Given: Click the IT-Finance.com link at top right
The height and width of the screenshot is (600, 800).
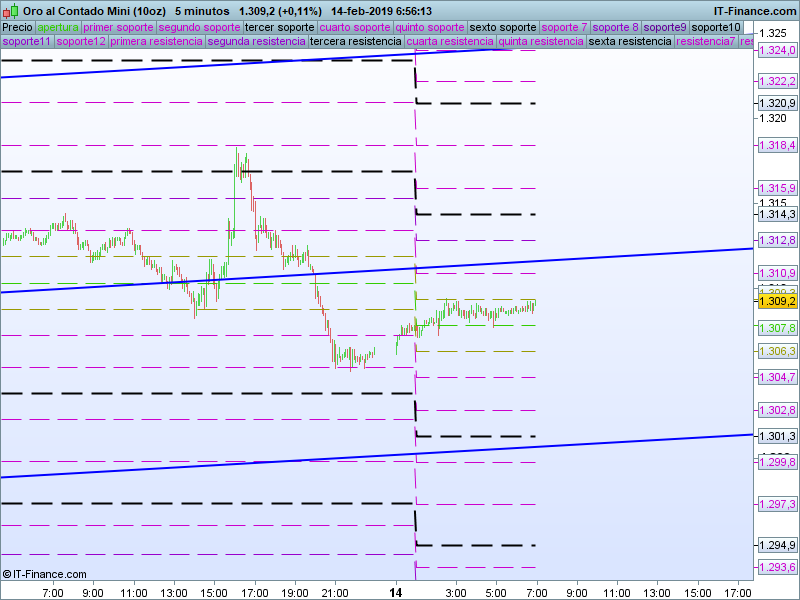Looking at the screenshot, I should [x=756, y=10].
